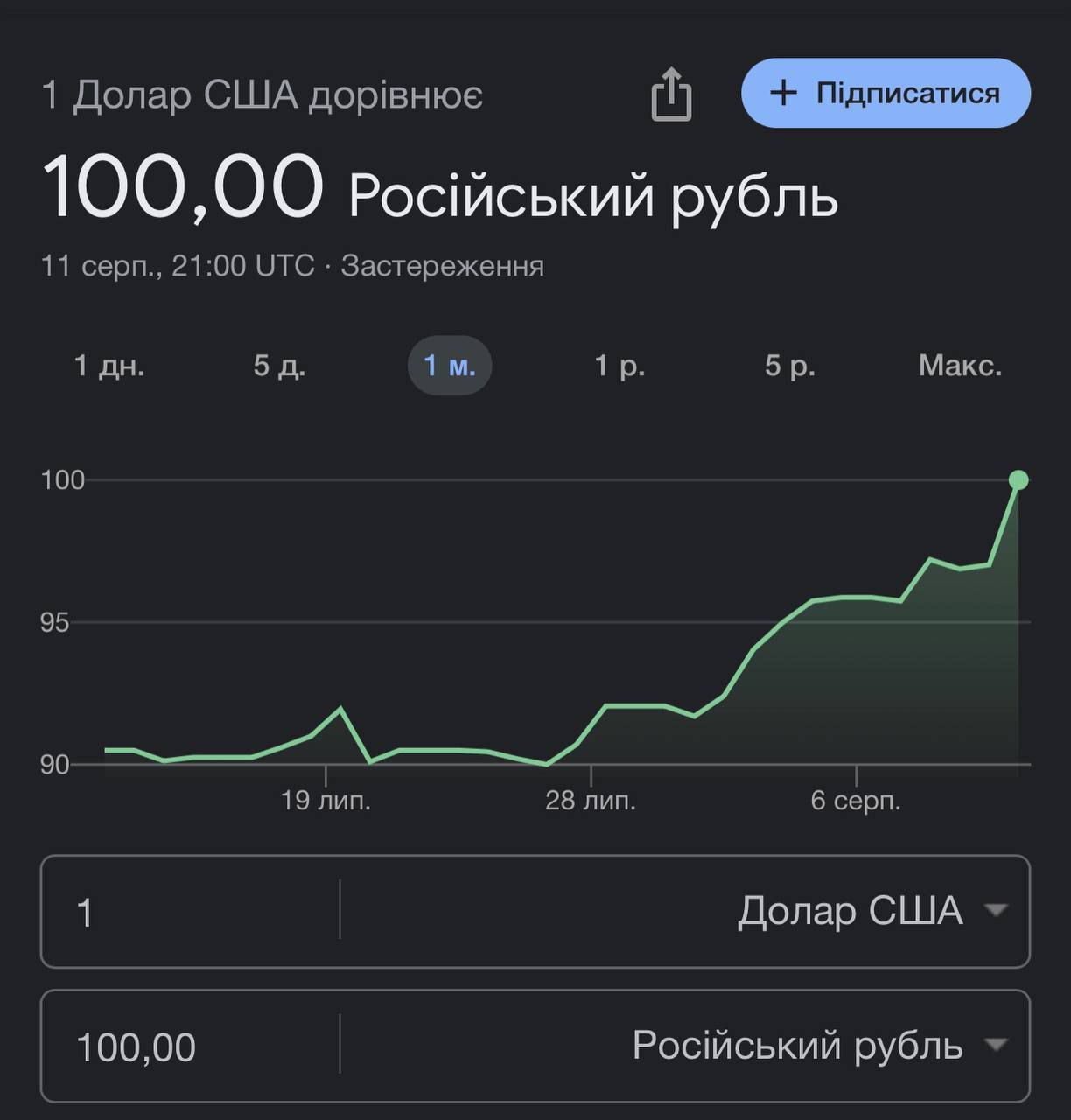Click the share icon
1071x1120 pixels.
(x=671, y=94)
